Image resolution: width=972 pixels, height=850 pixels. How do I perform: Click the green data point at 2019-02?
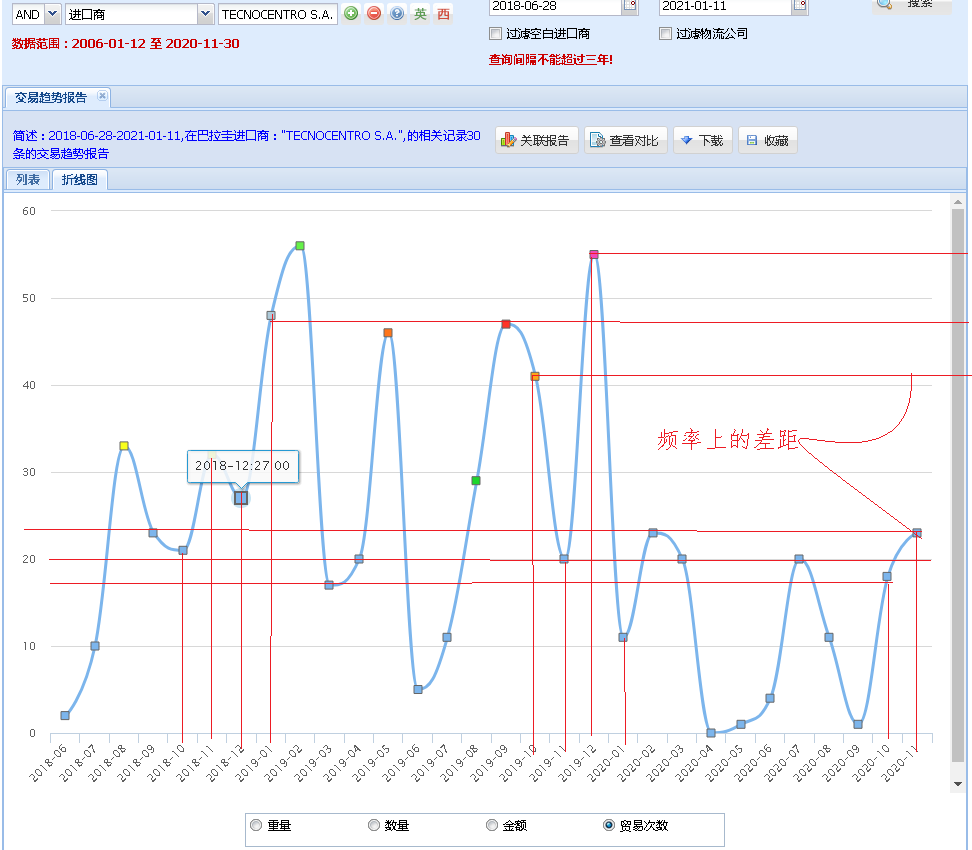(300, 246)
